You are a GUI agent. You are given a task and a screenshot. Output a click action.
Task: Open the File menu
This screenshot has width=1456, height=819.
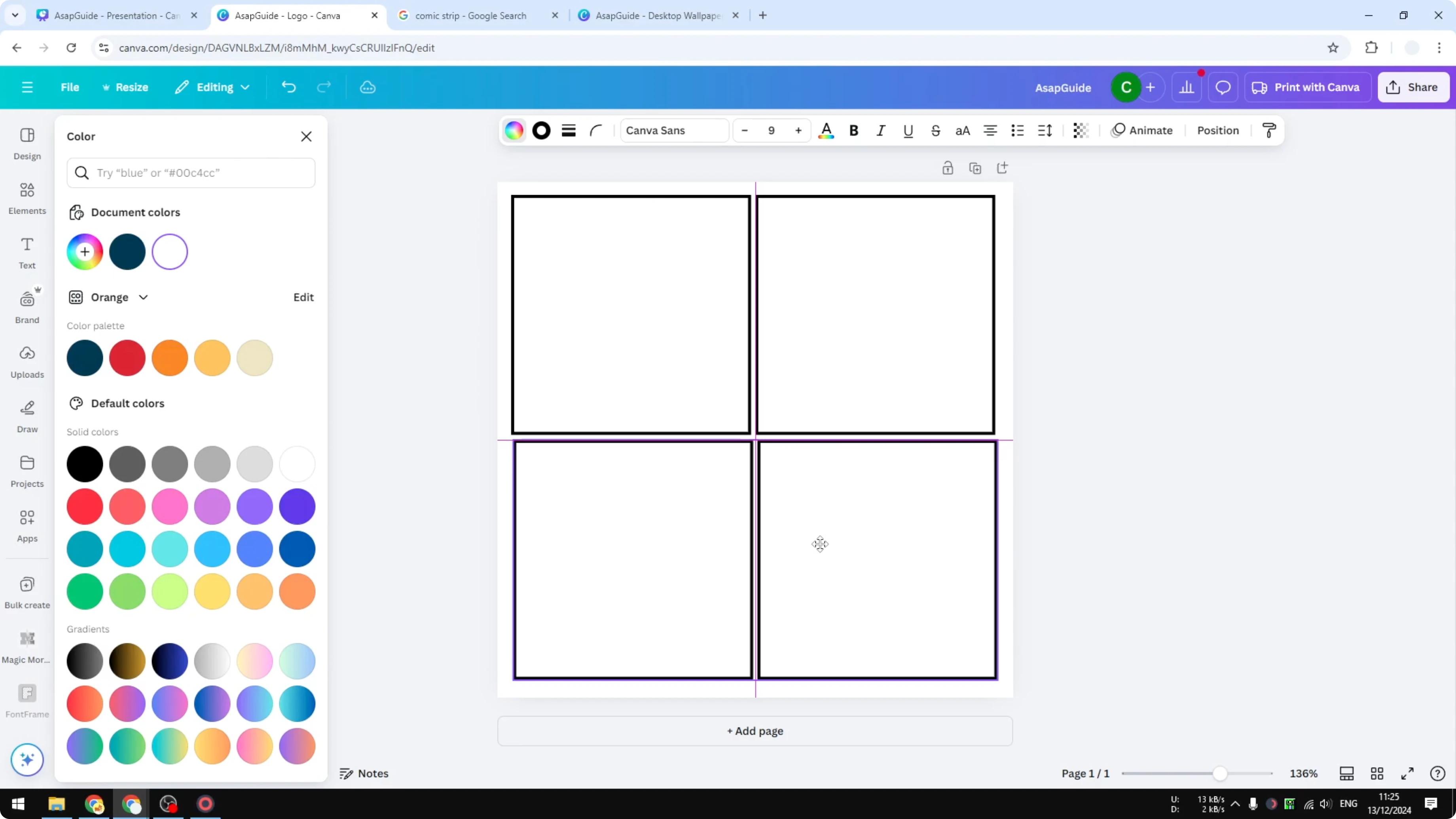click(70, 87)
